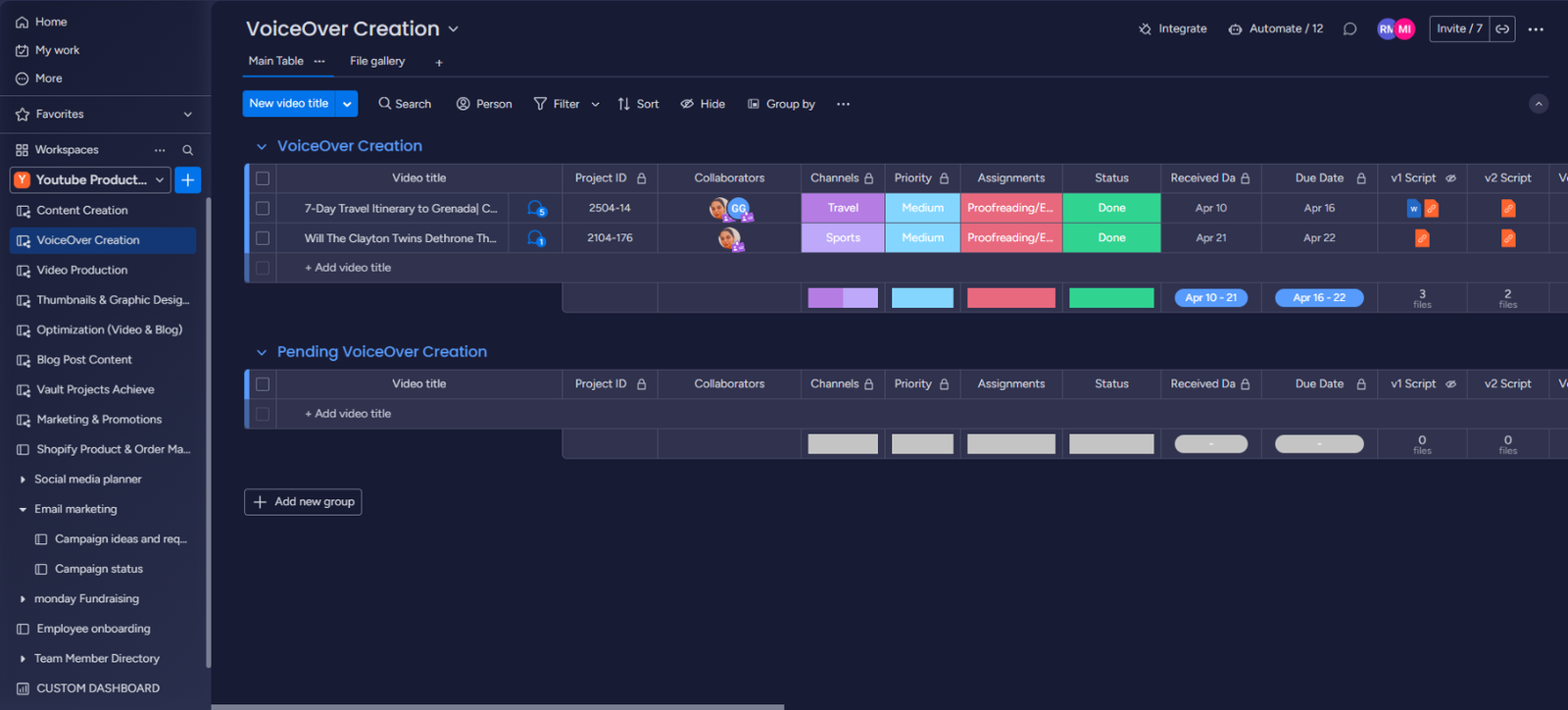Click the Add new group button
The width and height of the screenshot is (1568, 710).
pyautogui.click(x=303, y=502)
